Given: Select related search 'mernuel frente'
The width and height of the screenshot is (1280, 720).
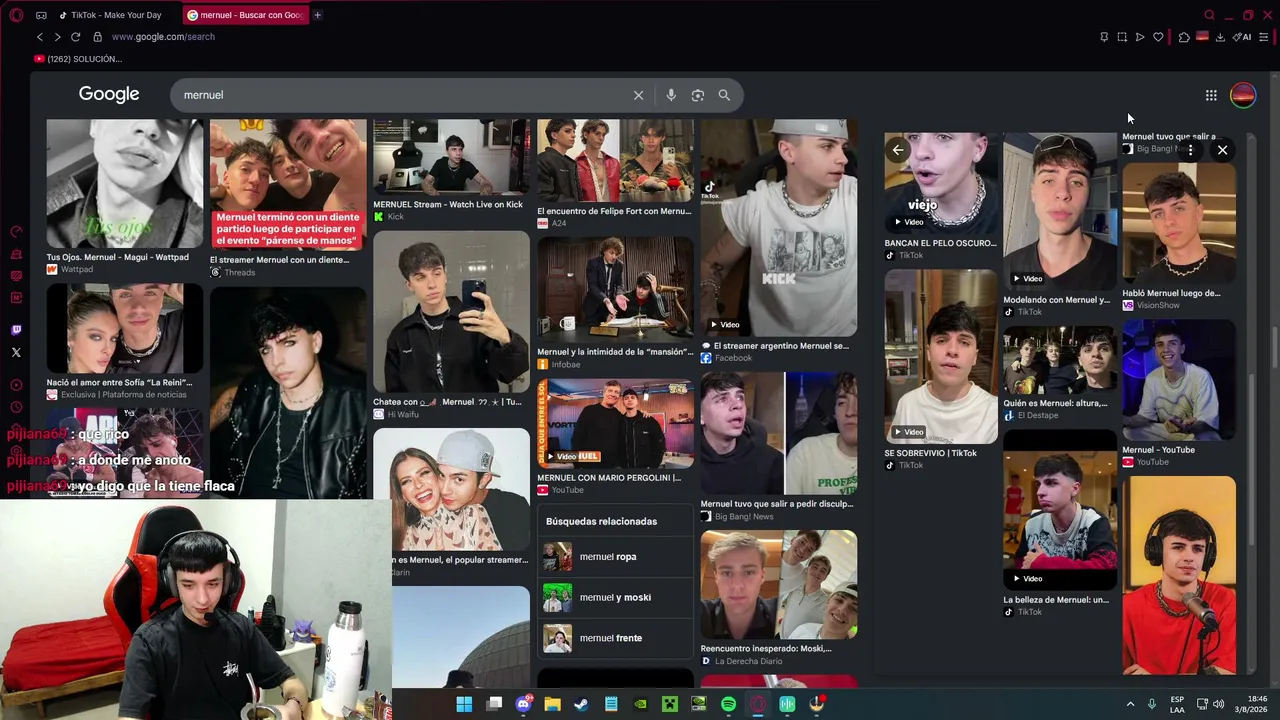Looking at the screenshot, I should [615, 638].
